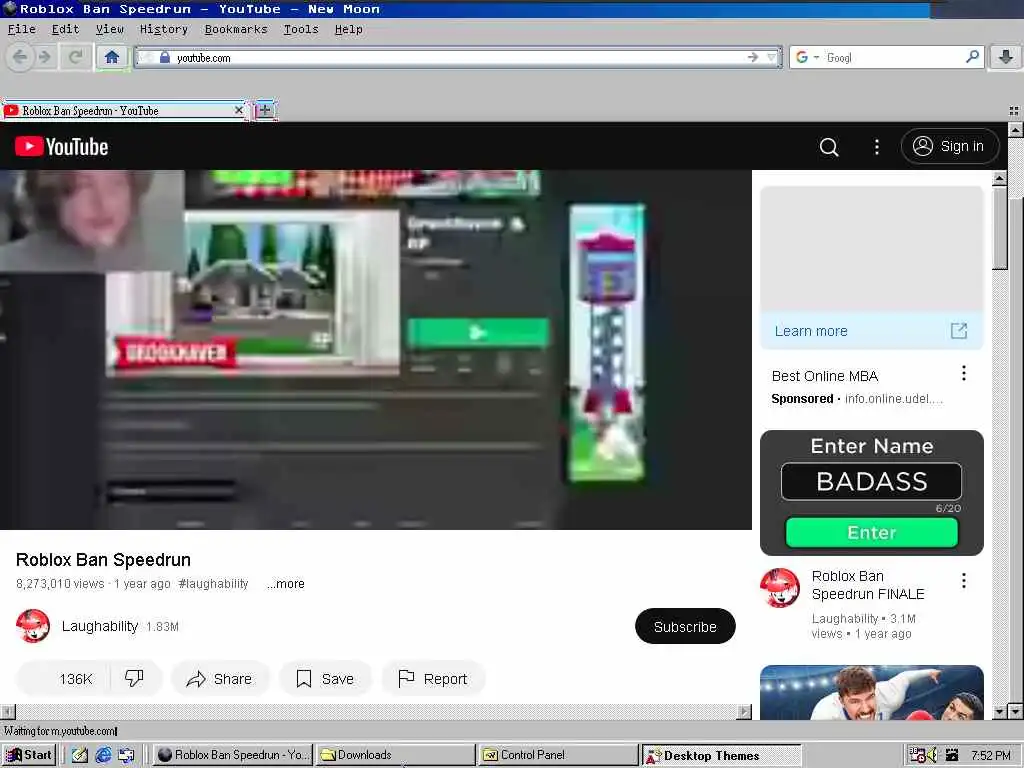Open the external link icon on ad
The width and height of the screenshot is (1024, 768).
(959, 331)
